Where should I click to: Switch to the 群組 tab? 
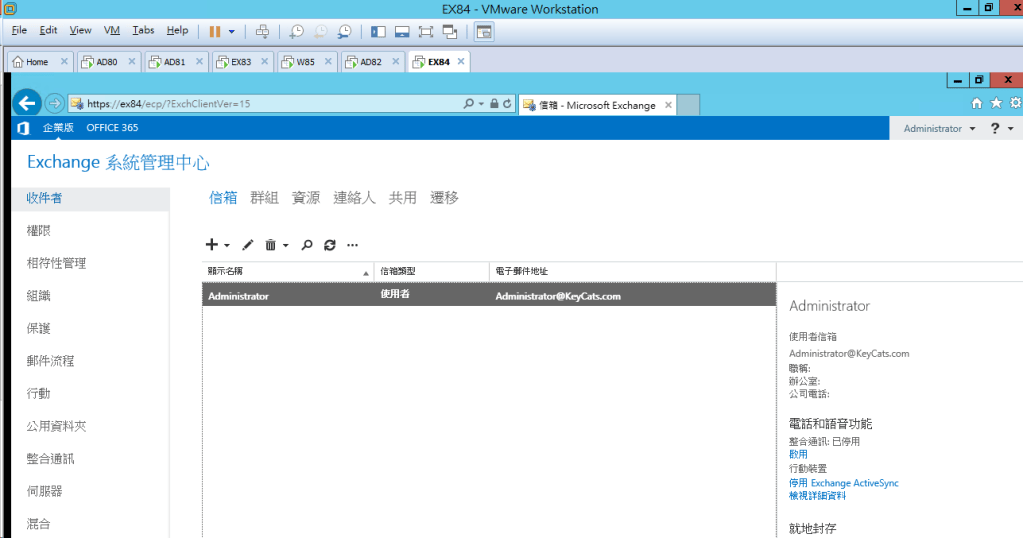tap(264, 198)
